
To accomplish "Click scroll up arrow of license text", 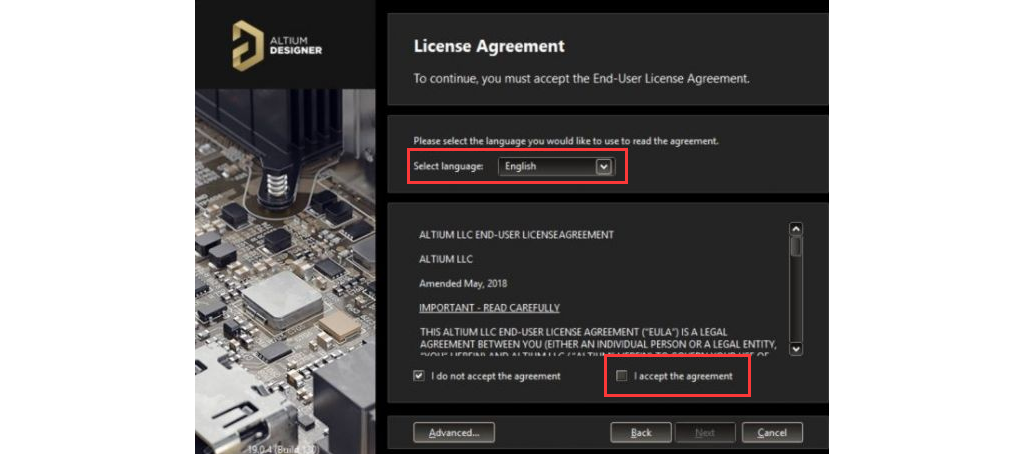I will pyautogui.click(x=795, y=229).
